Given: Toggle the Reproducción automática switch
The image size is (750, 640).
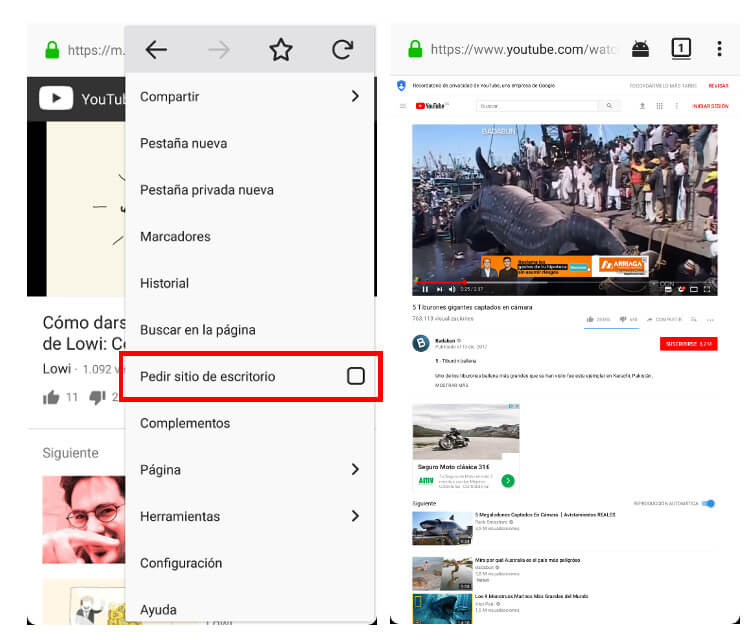Looking at the screenshot, I should (x=708, y=503).
